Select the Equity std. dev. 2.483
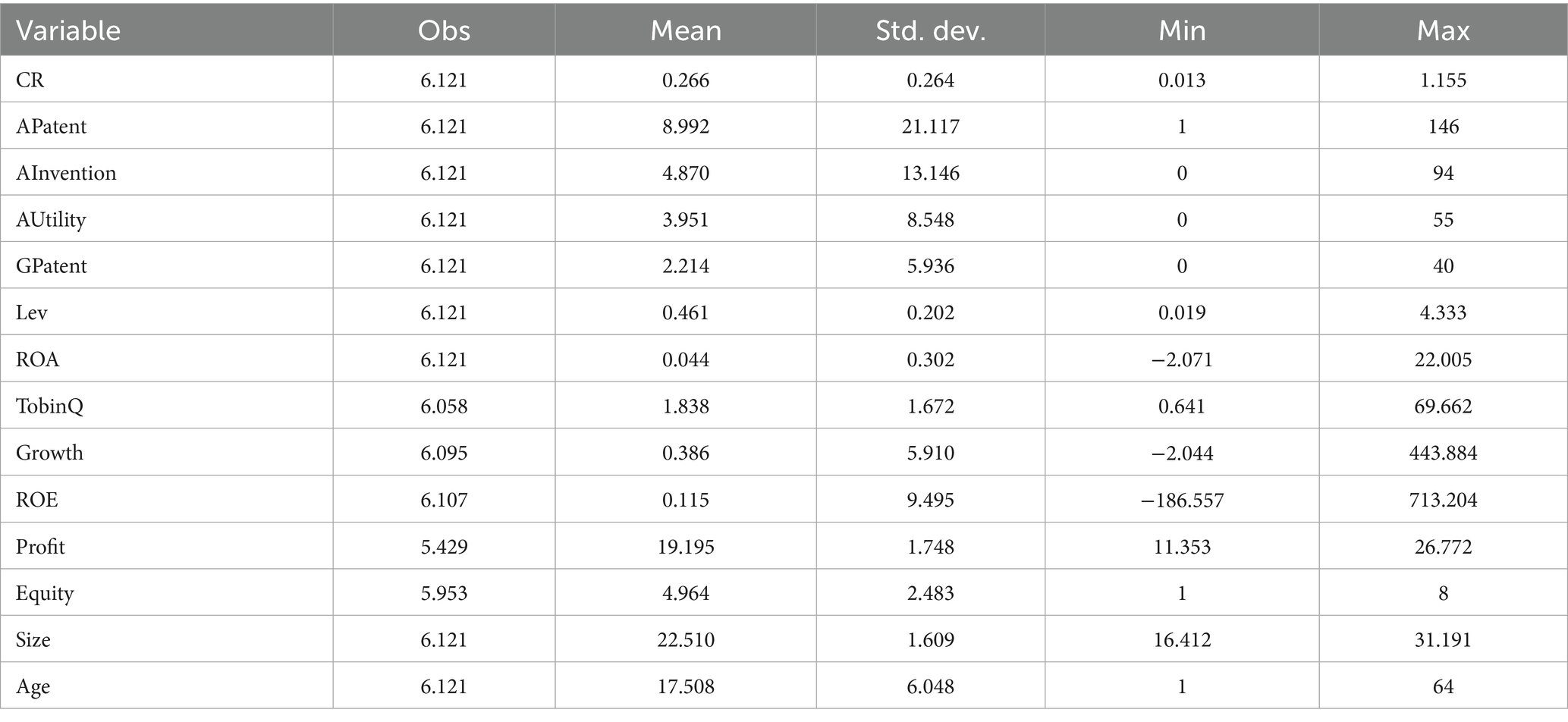 click(931, 593)
